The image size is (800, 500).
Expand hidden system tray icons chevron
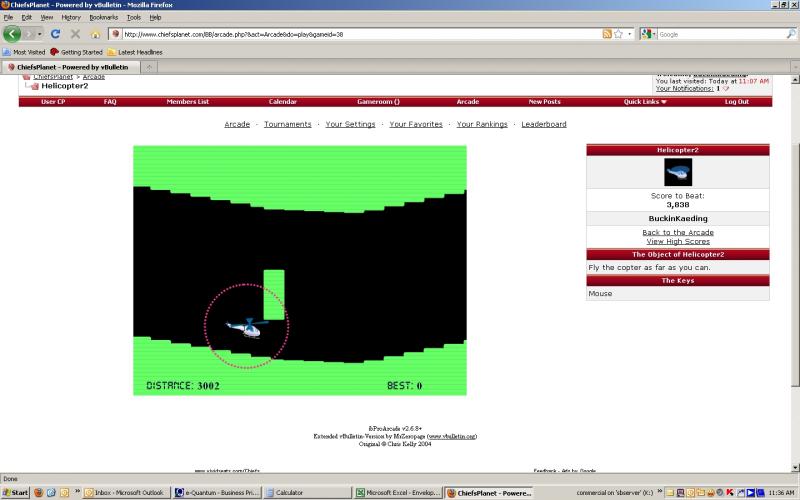point(660,491)
